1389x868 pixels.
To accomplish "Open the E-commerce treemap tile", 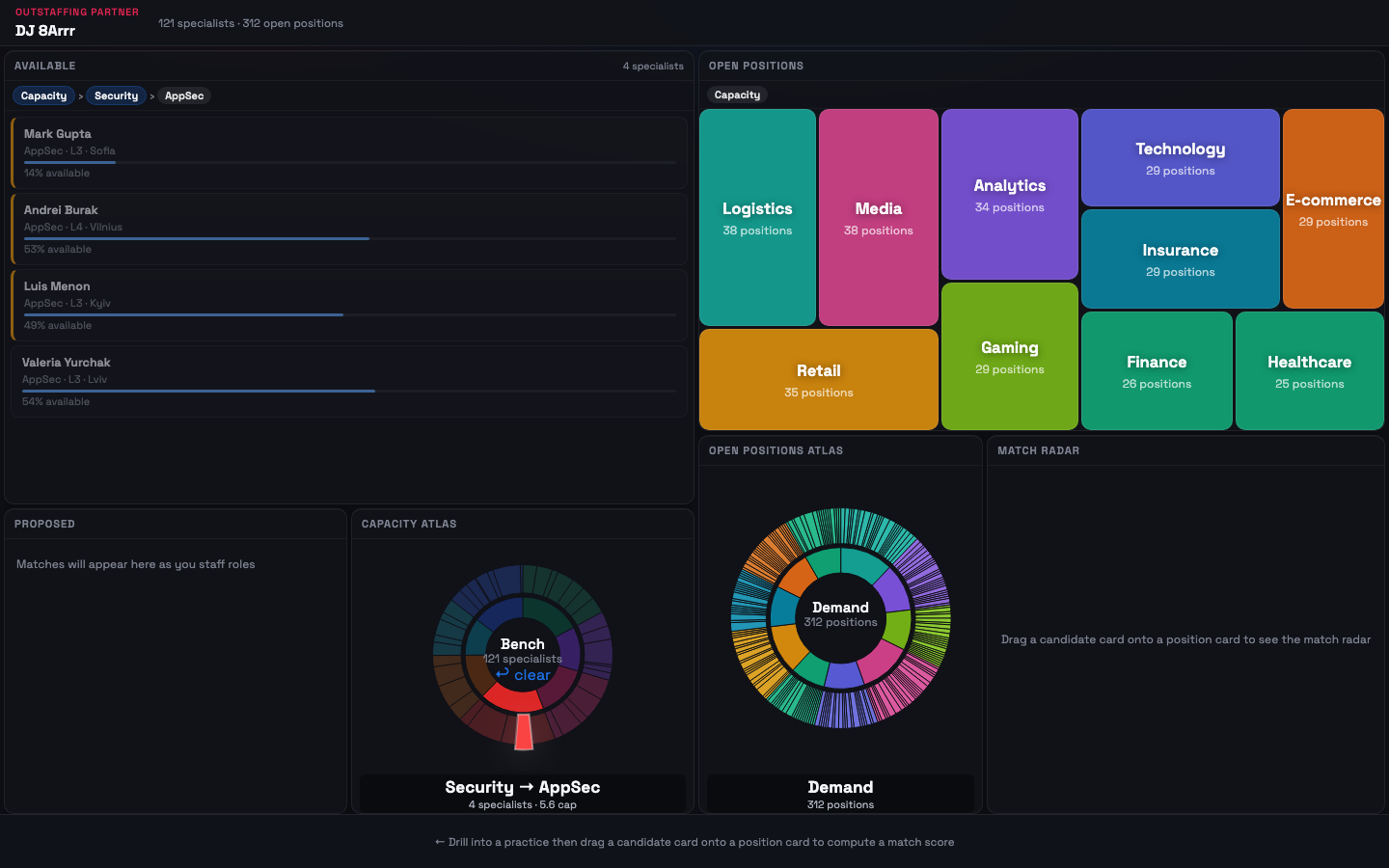I will (1333, 208).
